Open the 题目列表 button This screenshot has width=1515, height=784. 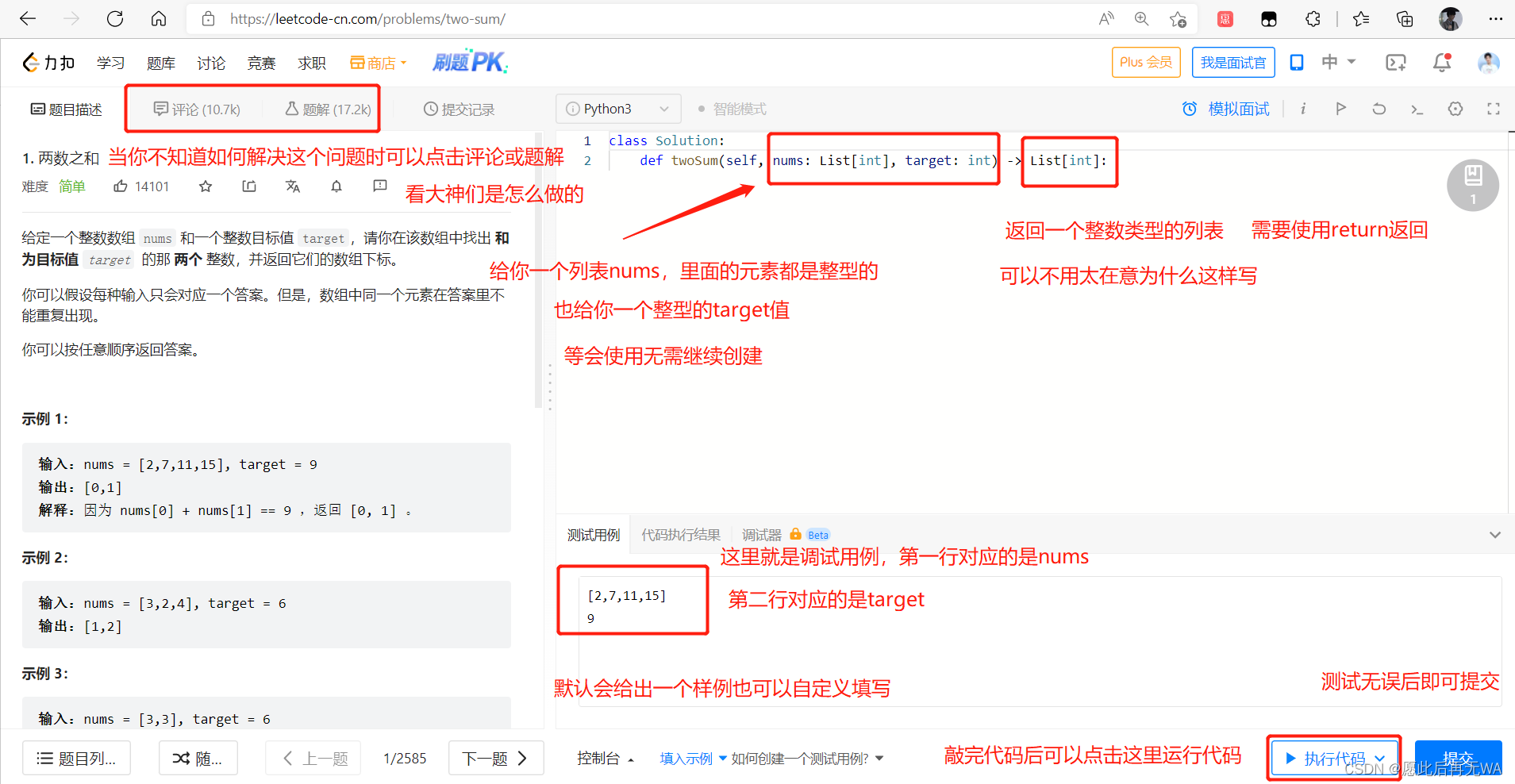coord(77,759)
